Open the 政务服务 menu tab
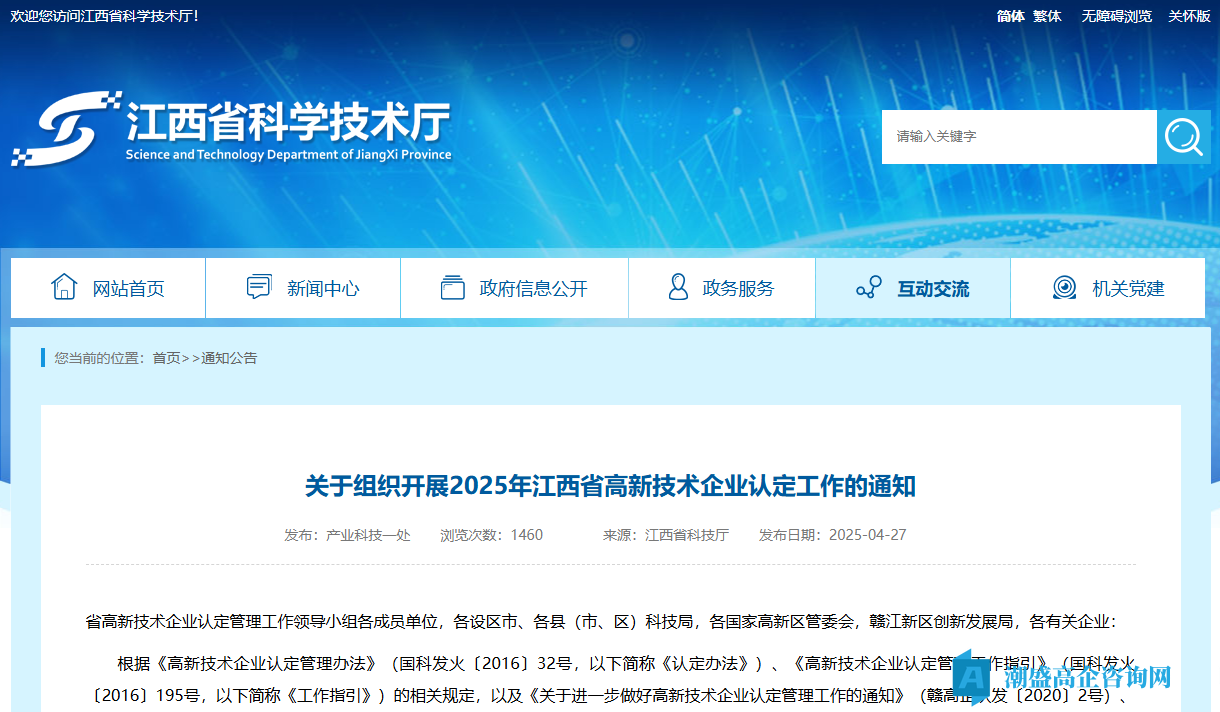 738,288
